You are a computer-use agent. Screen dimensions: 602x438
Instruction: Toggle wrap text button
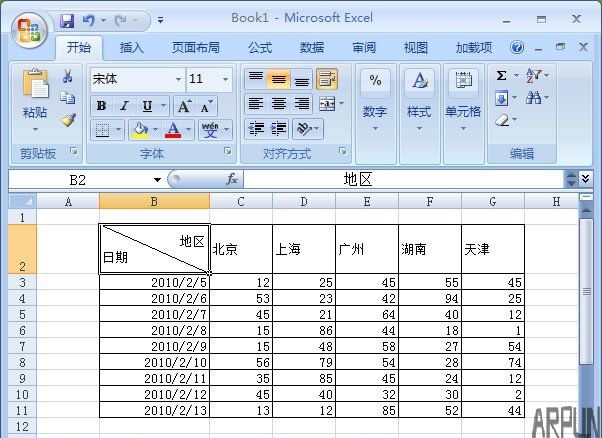point(327,79)
